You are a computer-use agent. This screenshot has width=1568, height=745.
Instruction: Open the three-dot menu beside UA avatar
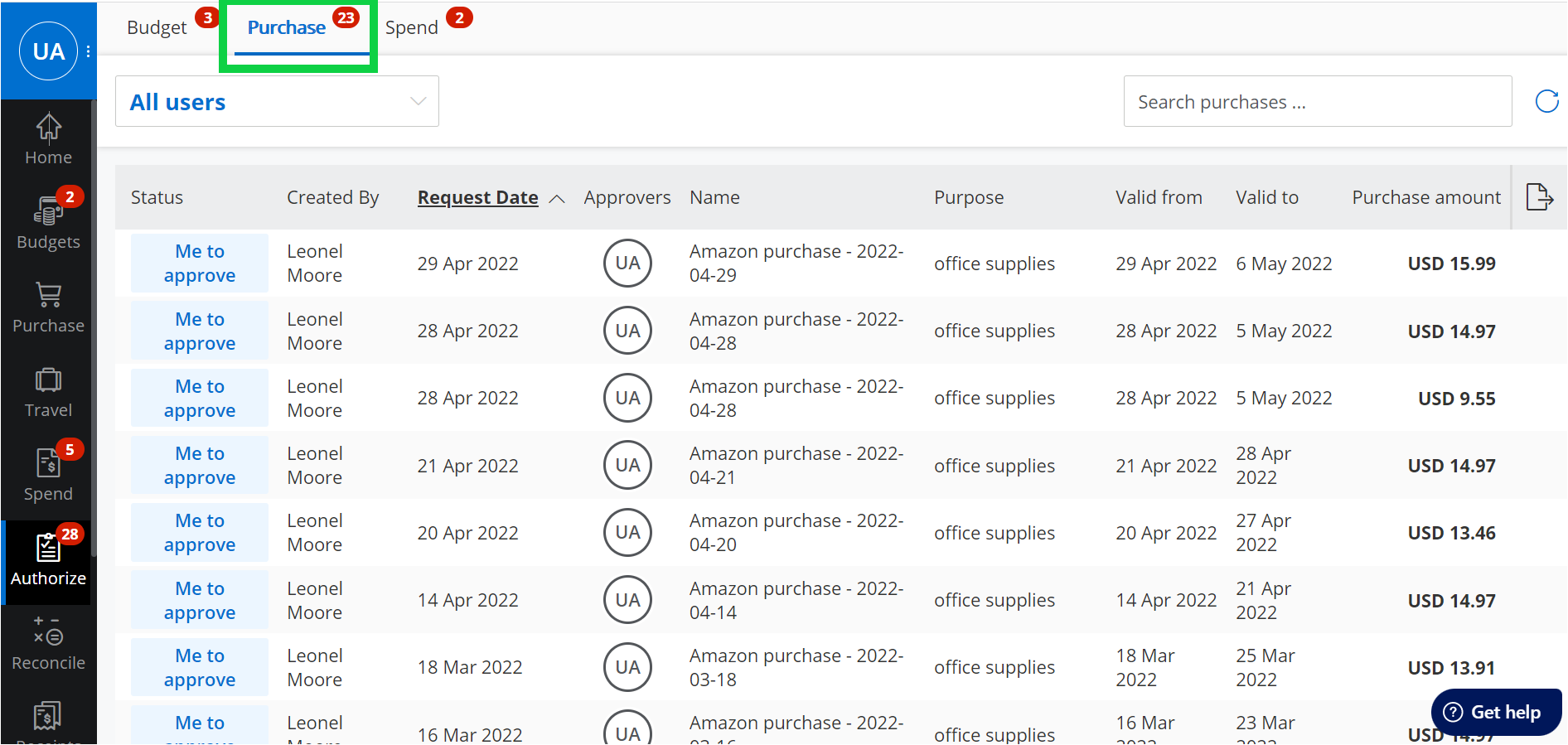[88, 51]
